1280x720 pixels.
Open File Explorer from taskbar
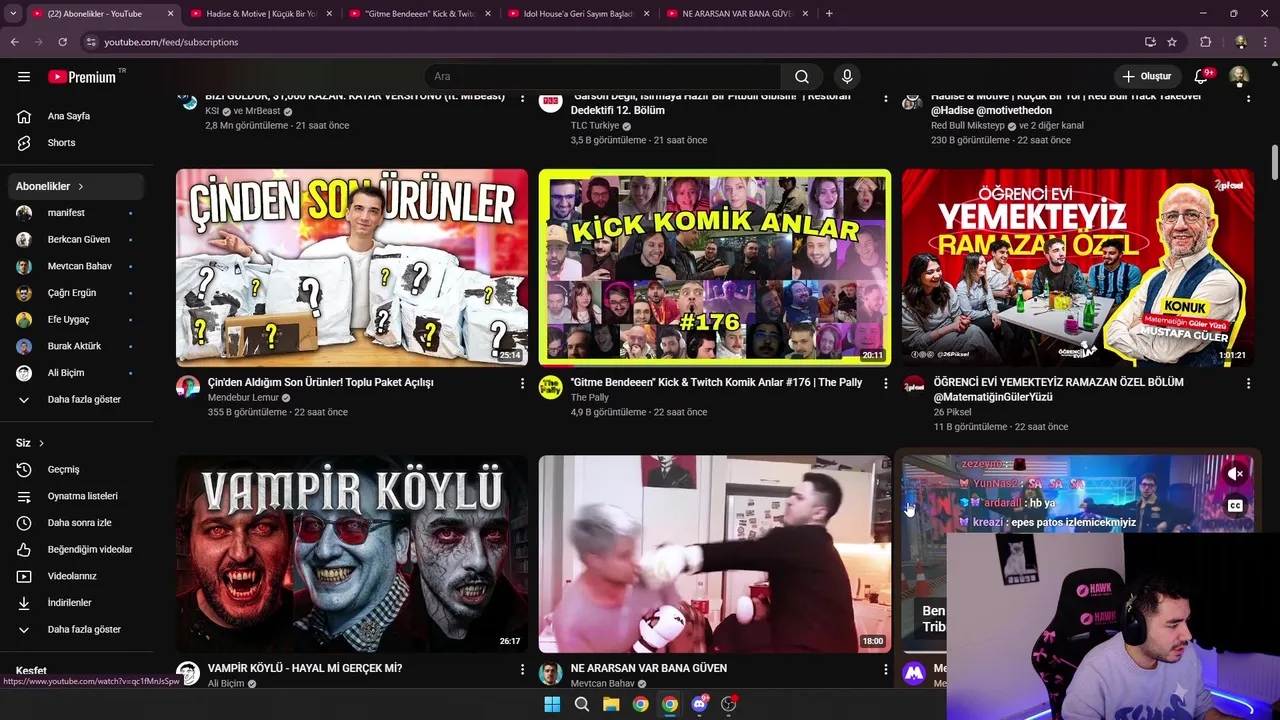(x=611, y=704)
